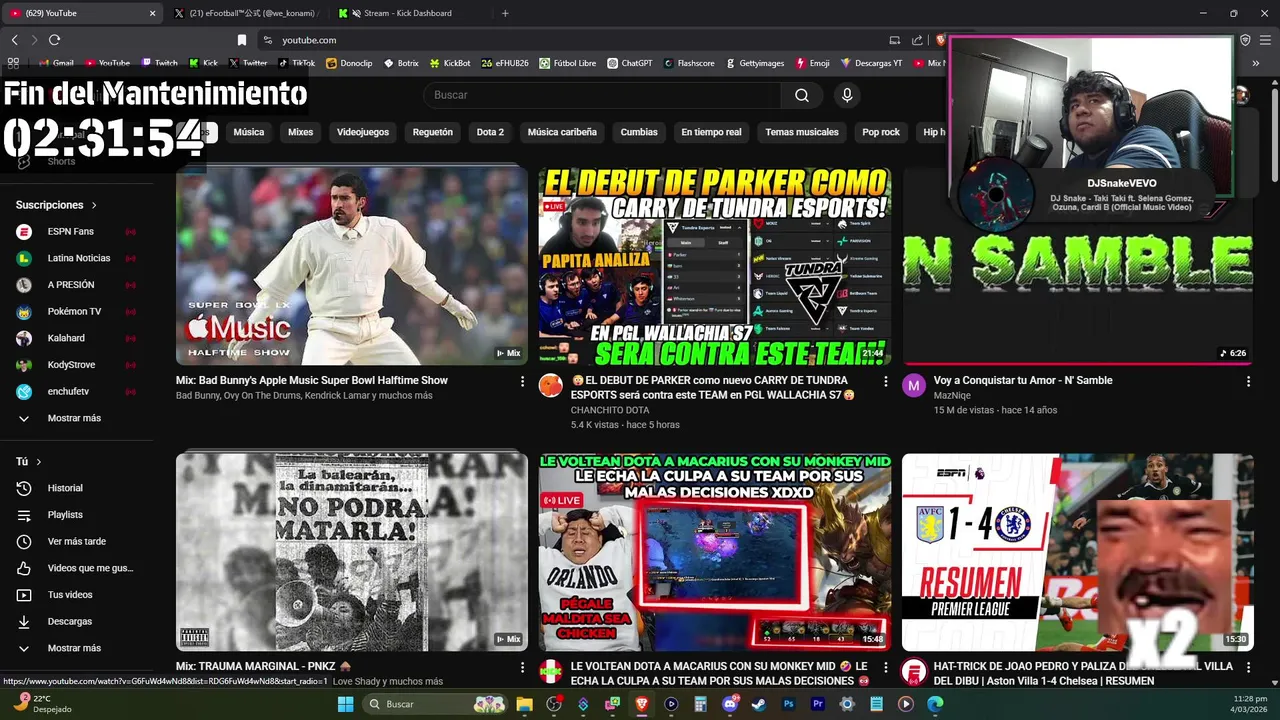Open the ChatGPT bookmark
This screenshot has height=720, width=1280.
click(x=630, y=63)
